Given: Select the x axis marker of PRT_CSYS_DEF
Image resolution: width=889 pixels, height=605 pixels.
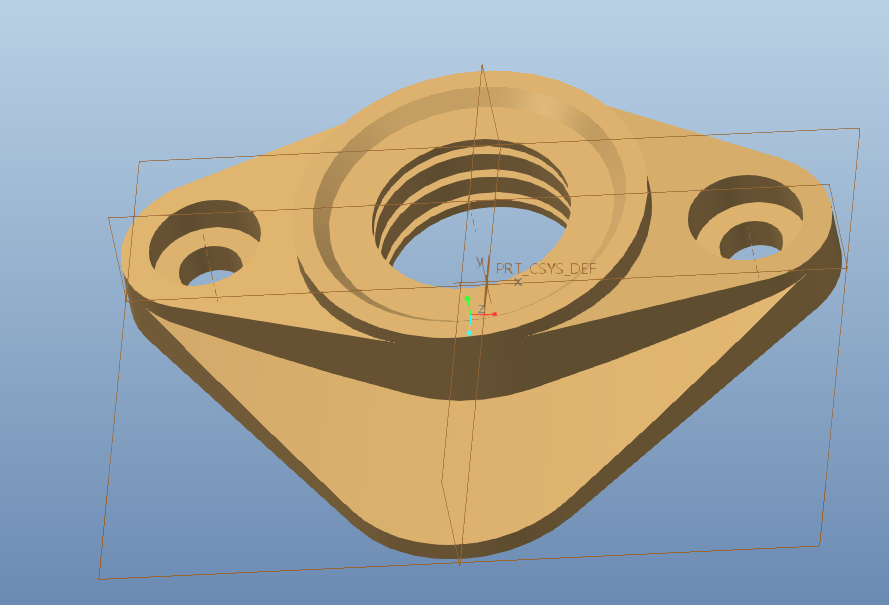Looking at the screenshot, I should coord(517,282).
